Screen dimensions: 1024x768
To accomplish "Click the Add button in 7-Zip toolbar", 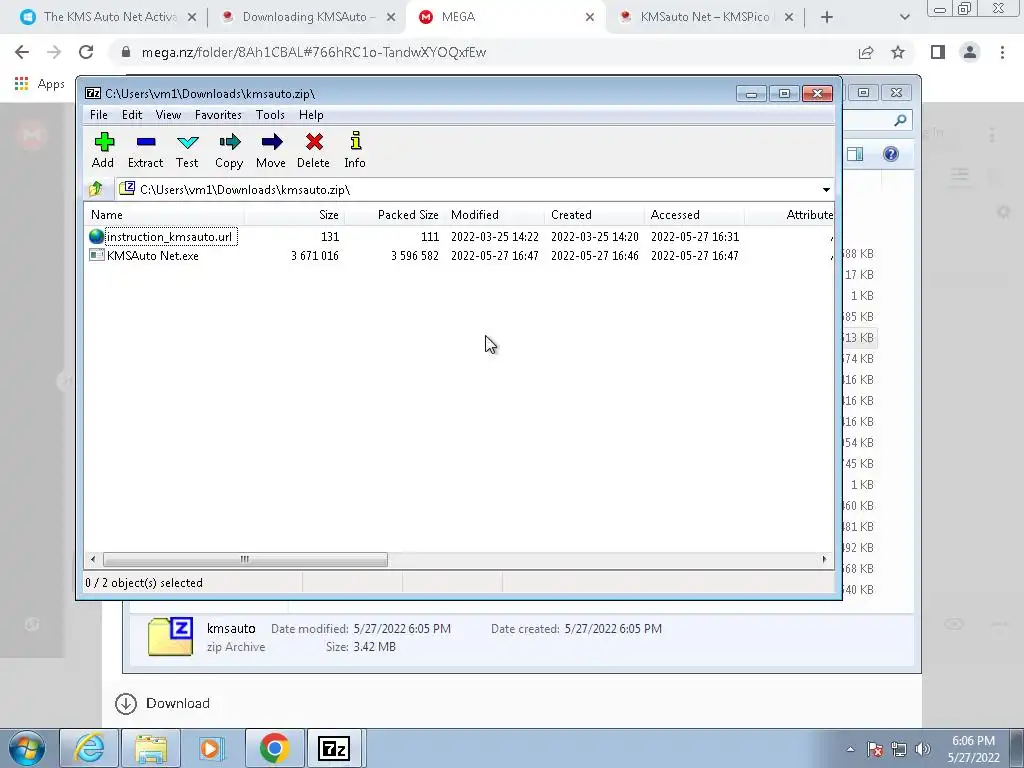I will point(103,150).
